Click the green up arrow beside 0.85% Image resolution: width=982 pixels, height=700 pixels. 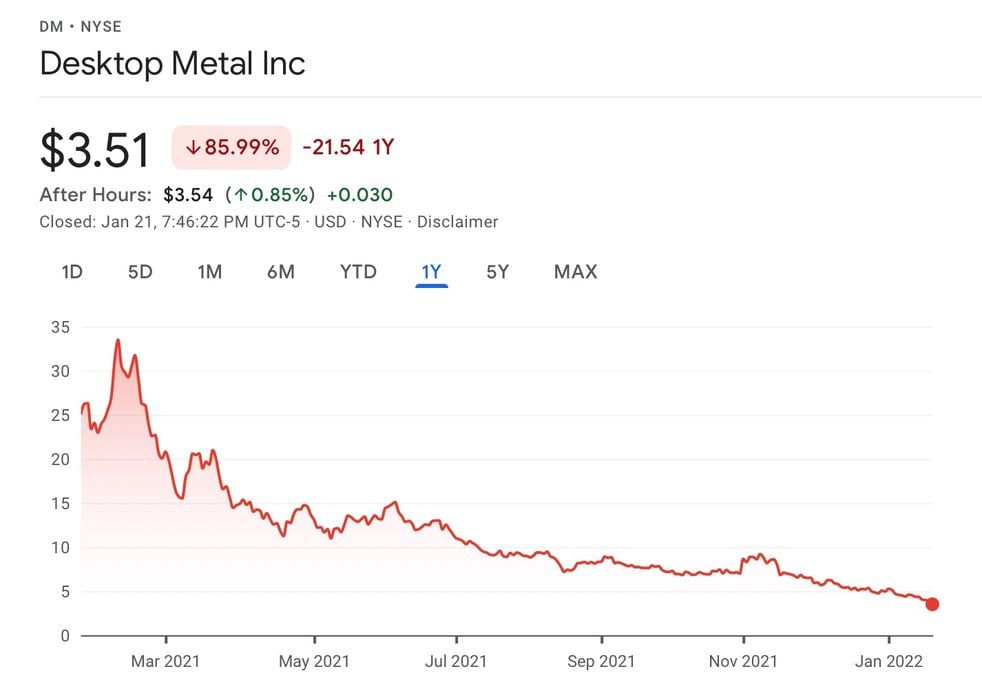[x=243, y=195]
